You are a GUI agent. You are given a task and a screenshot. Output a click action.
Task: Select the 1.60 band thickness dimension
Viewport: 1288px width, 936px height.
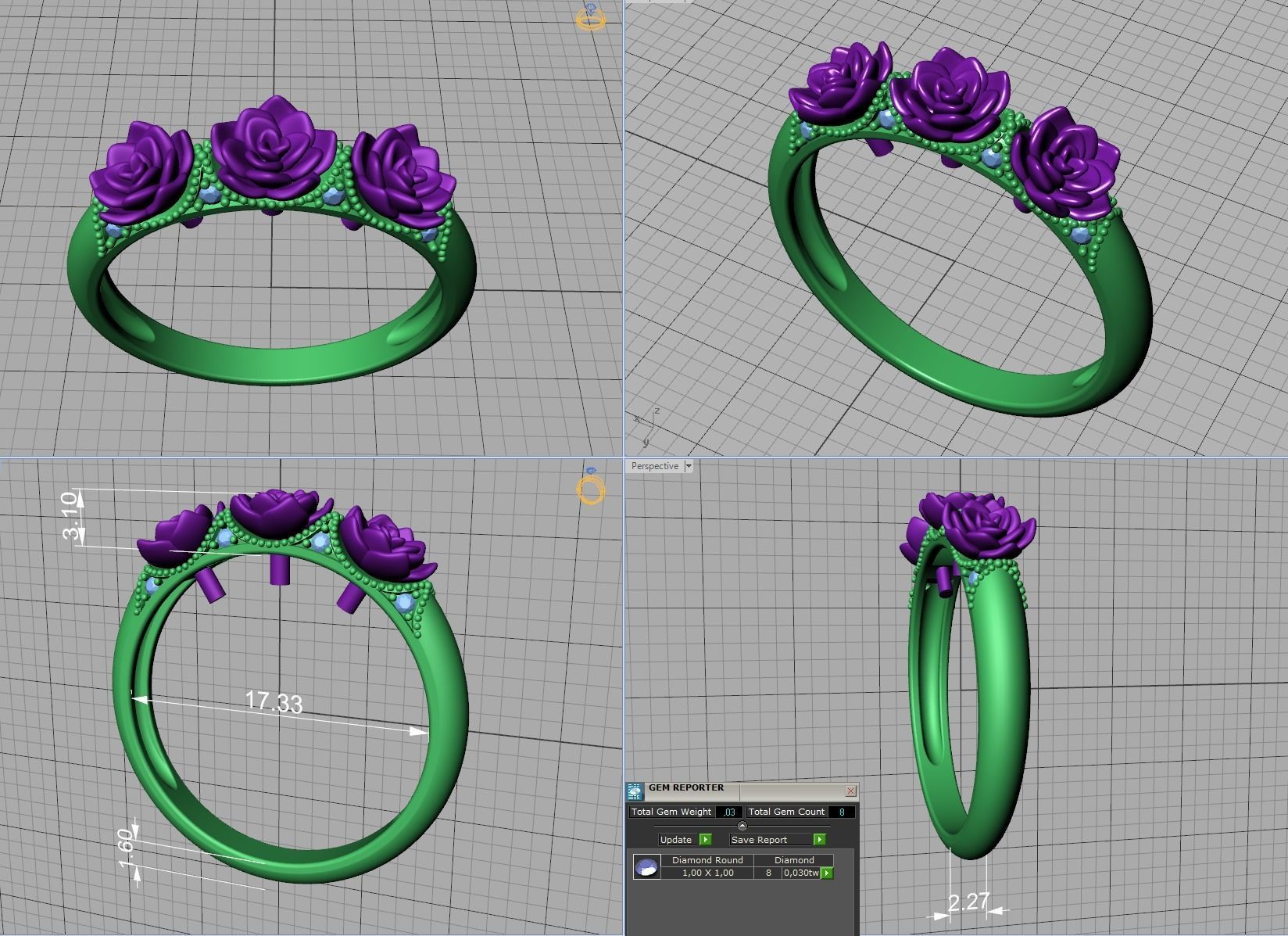[x=127, y=848]
